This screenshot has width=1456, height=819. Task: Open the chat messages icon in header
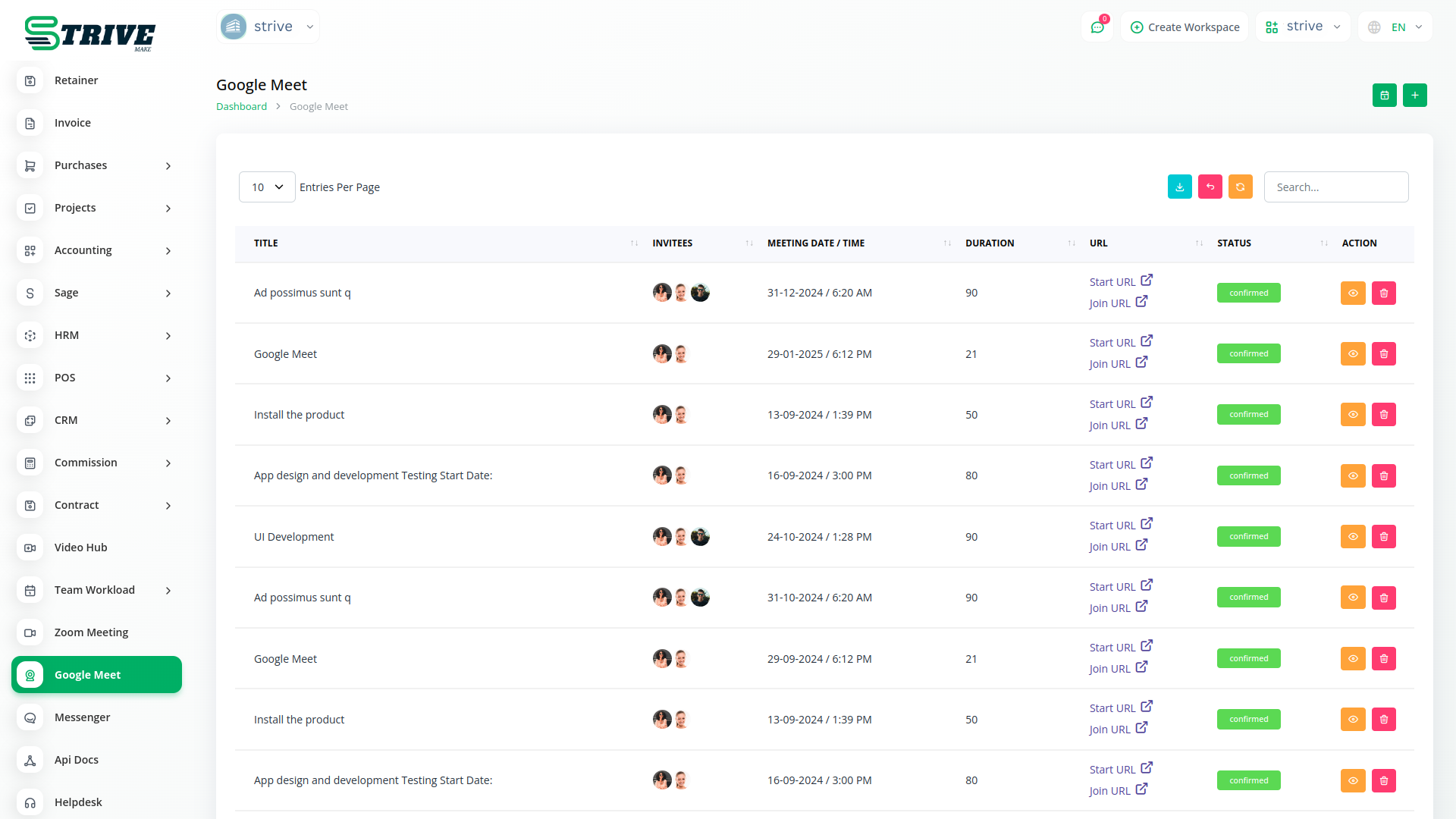pos(1097,27)
